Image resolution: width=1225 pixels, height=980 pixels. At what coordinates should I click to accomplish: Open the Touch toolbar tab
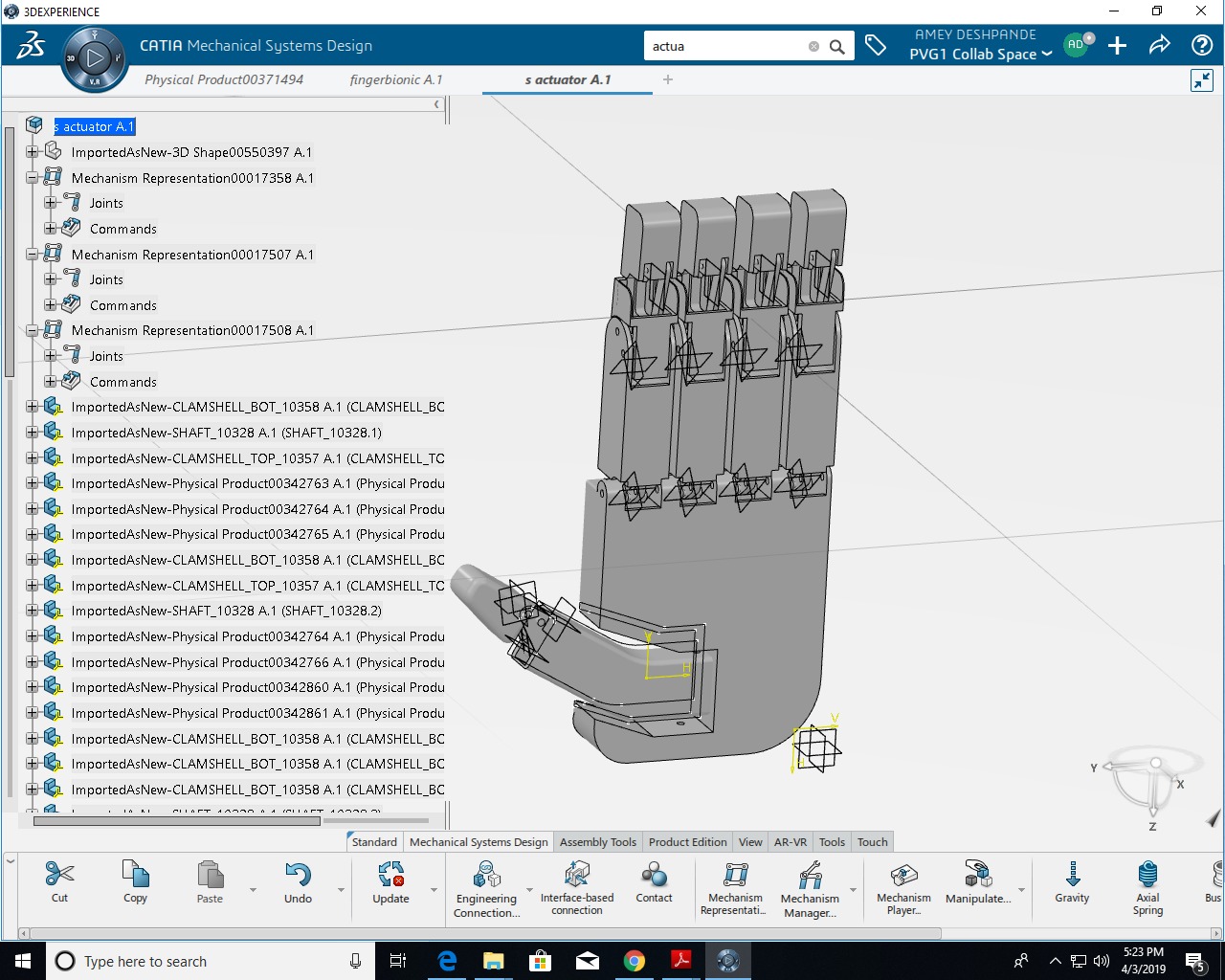point(872,842)
